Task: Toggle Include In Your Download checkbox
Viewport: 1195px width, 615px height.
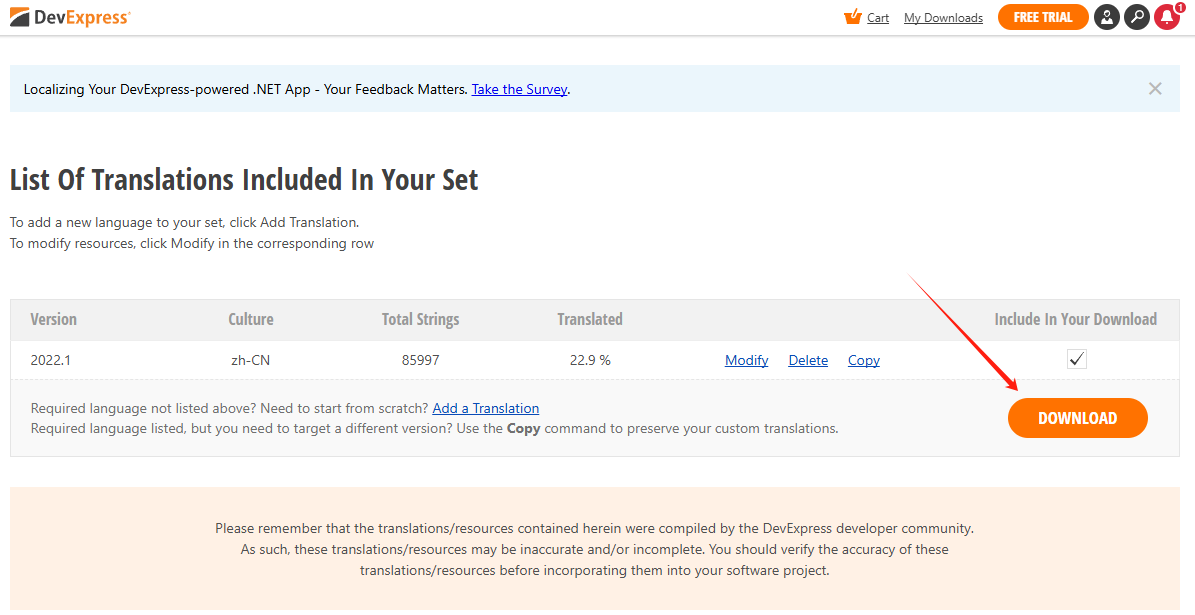Action: coord(1076,359)
